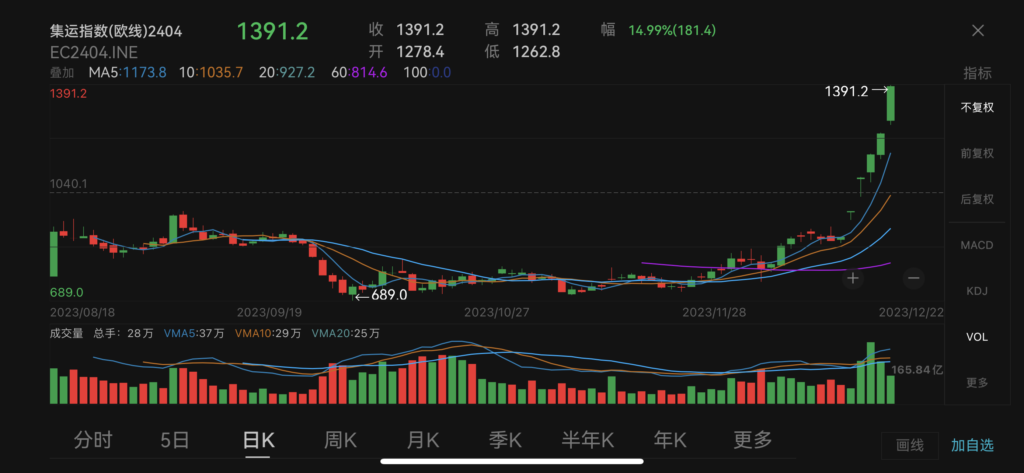Click the low price 1262.8
The width and height of the screenshot is (1024, 473).
[536, 52]
